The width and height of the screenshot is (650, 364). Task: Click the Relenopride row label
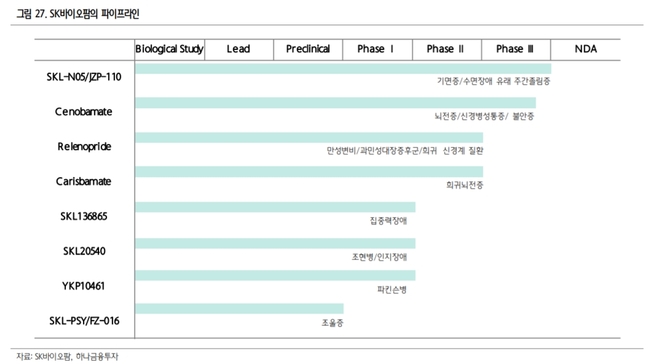pos(84,147)
